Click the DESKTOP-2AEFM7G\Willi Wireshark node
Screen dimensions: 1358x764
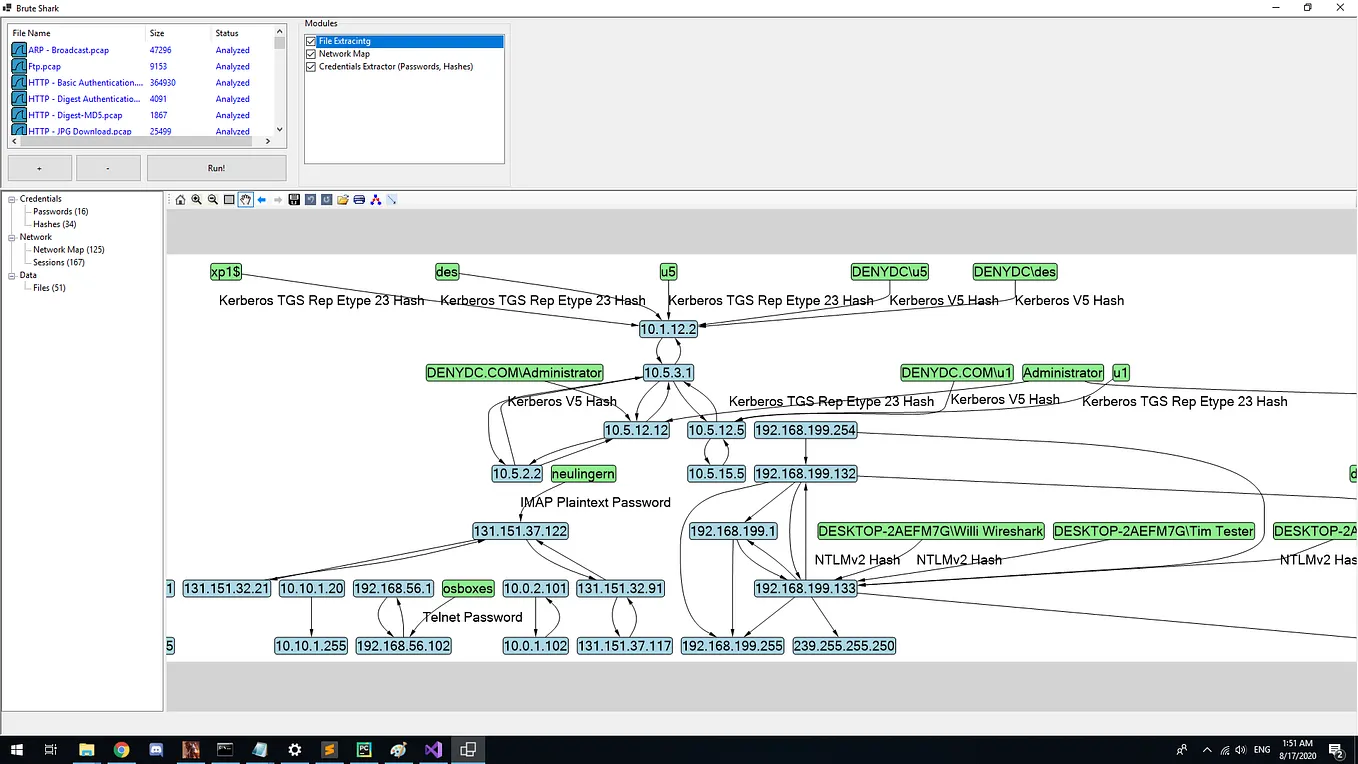tap(931, 531)
